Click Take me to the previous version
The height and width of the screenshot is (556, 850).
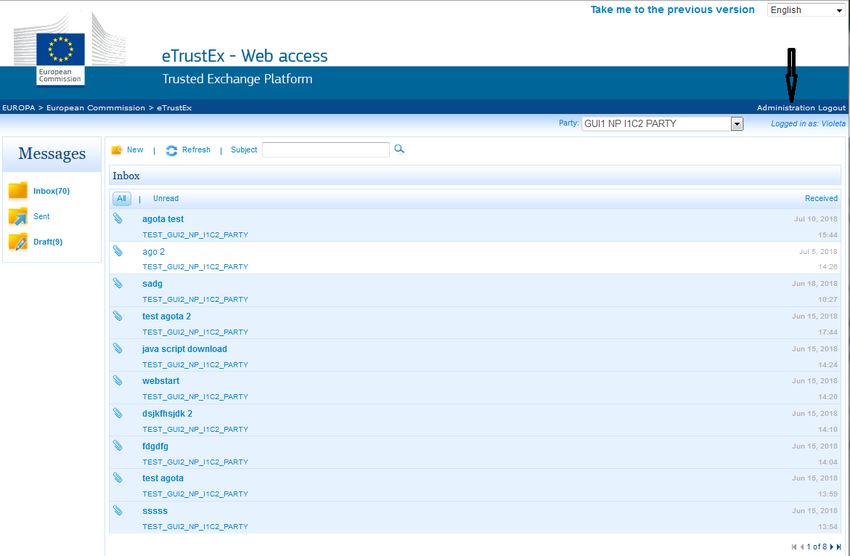point(672,10)
